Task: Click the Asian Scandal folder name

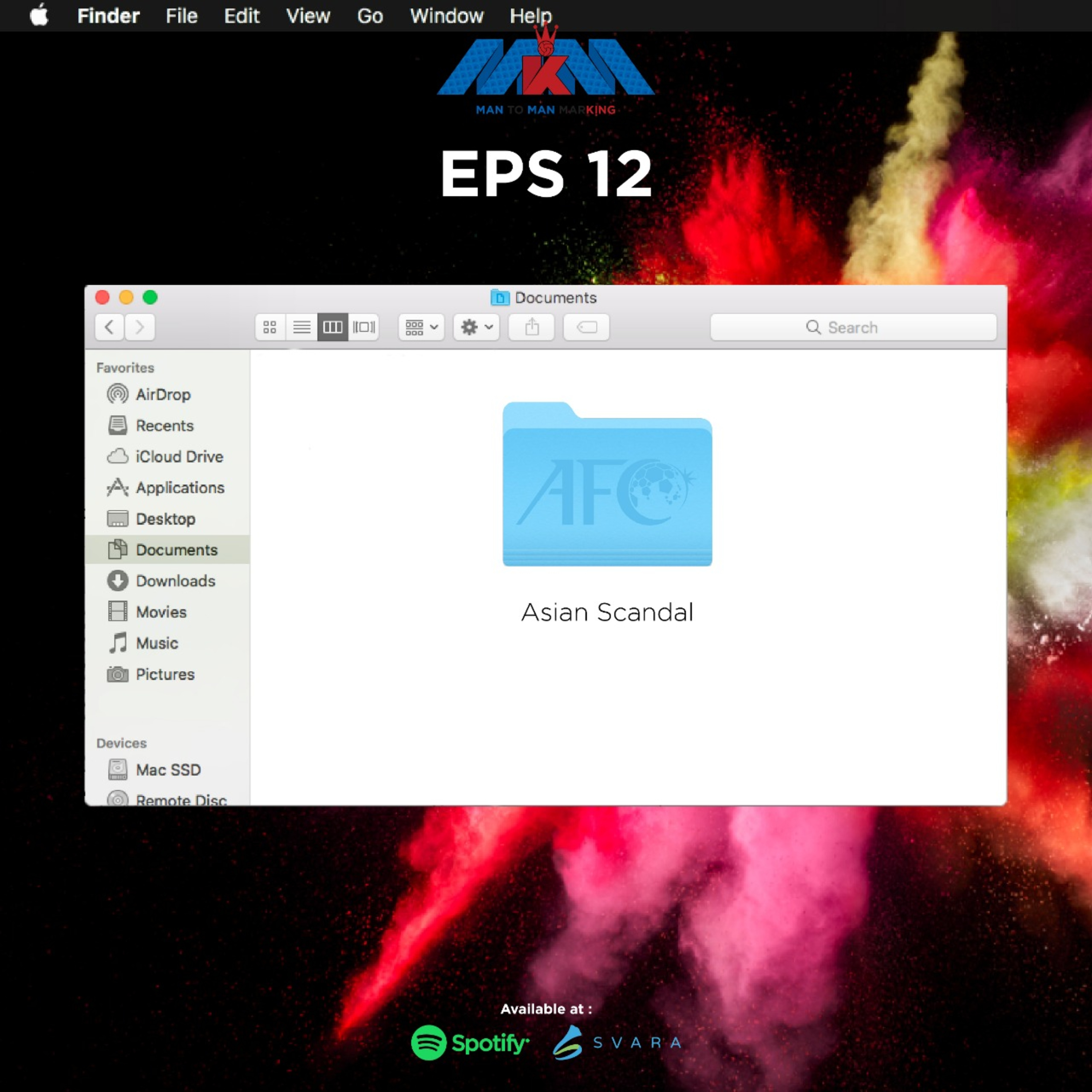Action: [x=607, y=613]
